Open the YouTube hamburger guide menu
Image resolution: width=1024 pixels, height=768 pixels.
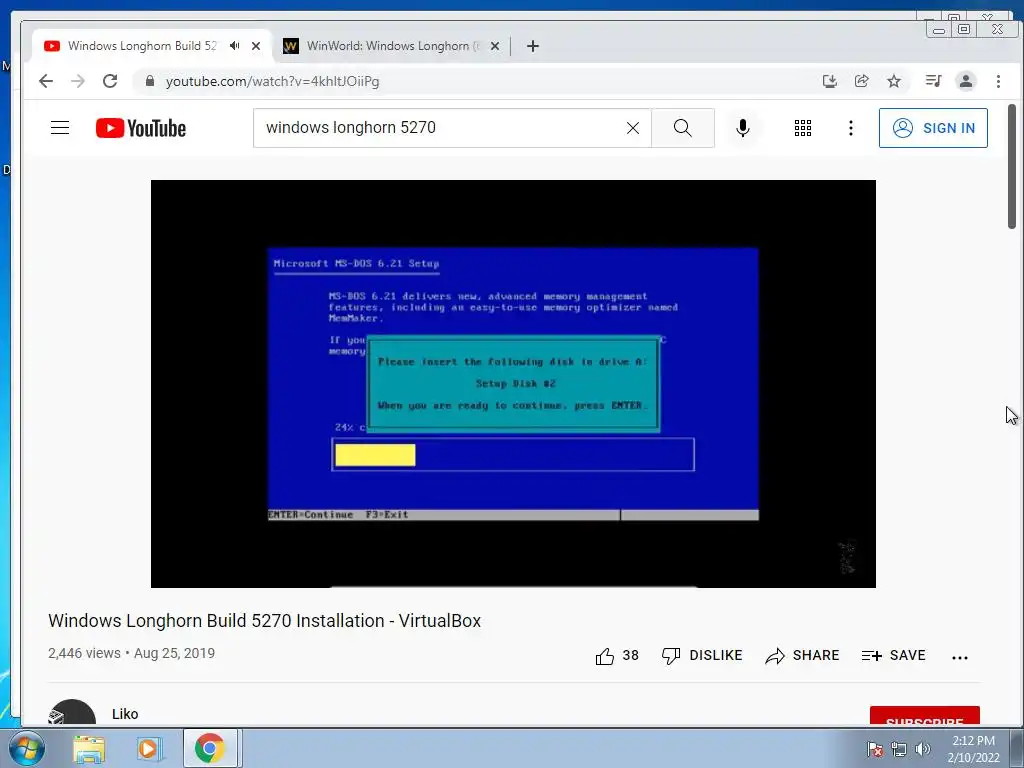click(60, 127)
